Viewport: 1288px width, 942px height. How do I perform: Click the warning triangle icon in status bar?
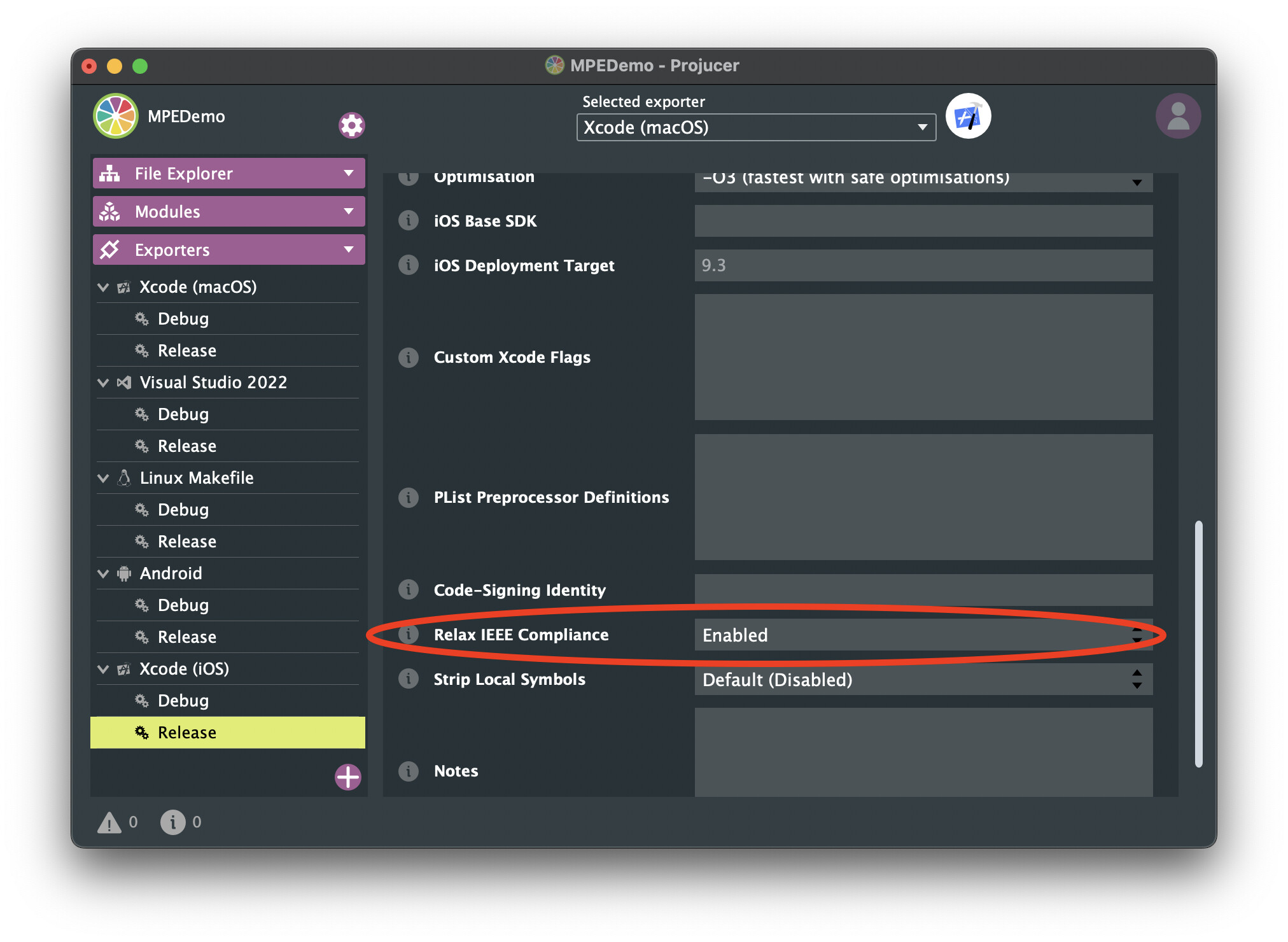point(109,822)
